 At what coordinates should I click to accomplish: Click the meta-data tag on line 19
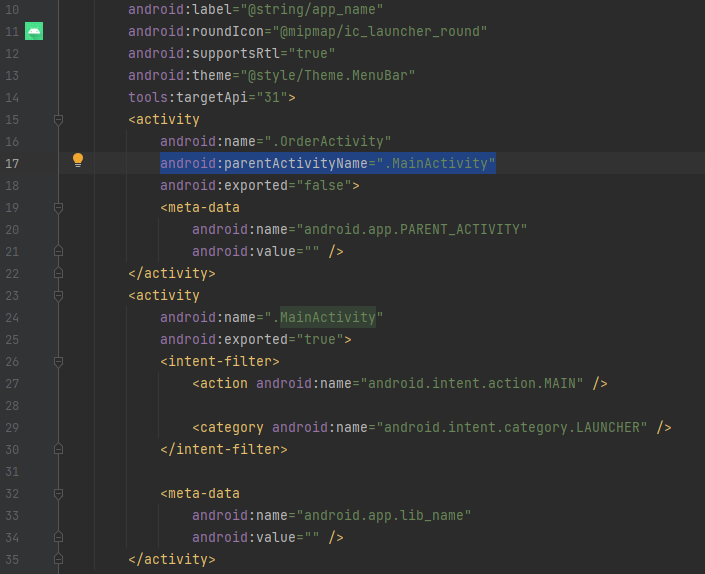[x=200, y=208]
